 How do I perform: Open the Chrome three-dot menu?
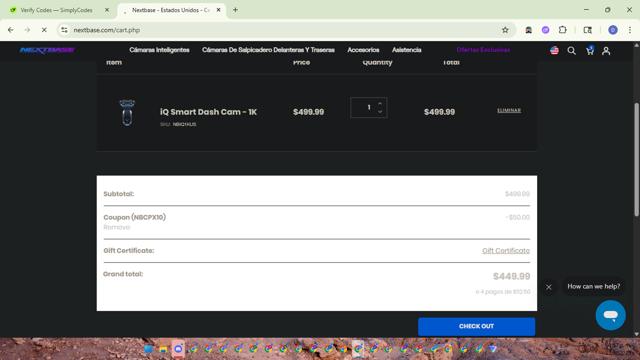630,30
